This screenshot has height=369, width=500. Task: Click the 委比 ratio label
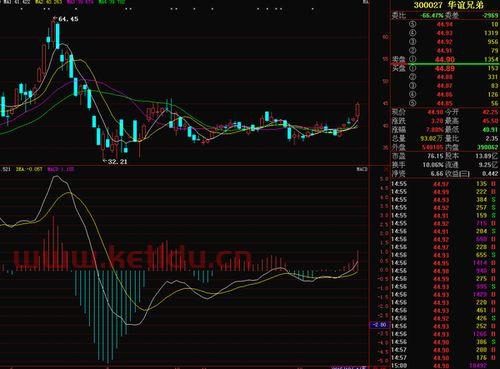tap(399, 15)
